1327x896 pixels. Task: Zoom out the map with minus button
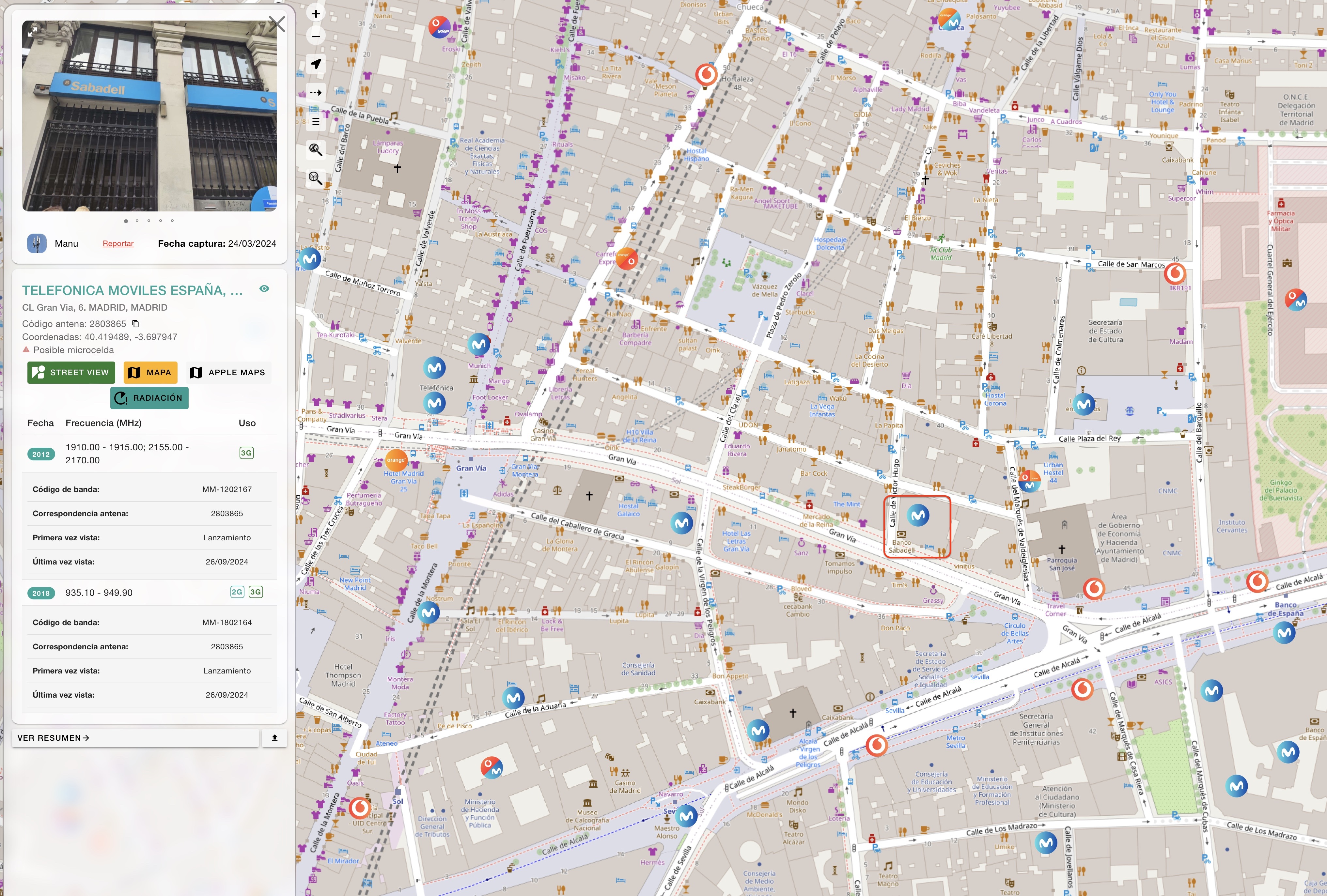click(x=316, y=36)
